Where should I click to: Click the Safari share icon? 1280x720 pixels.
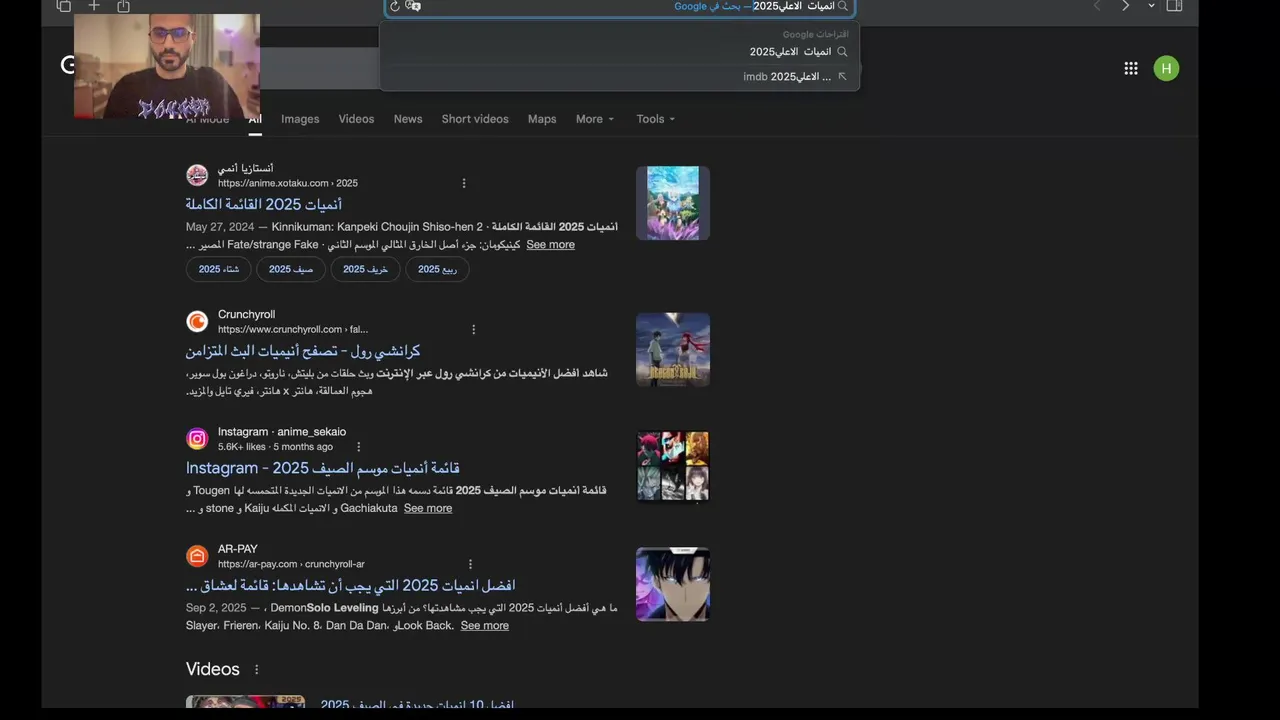pyautogui.click(x=124, y=6)
